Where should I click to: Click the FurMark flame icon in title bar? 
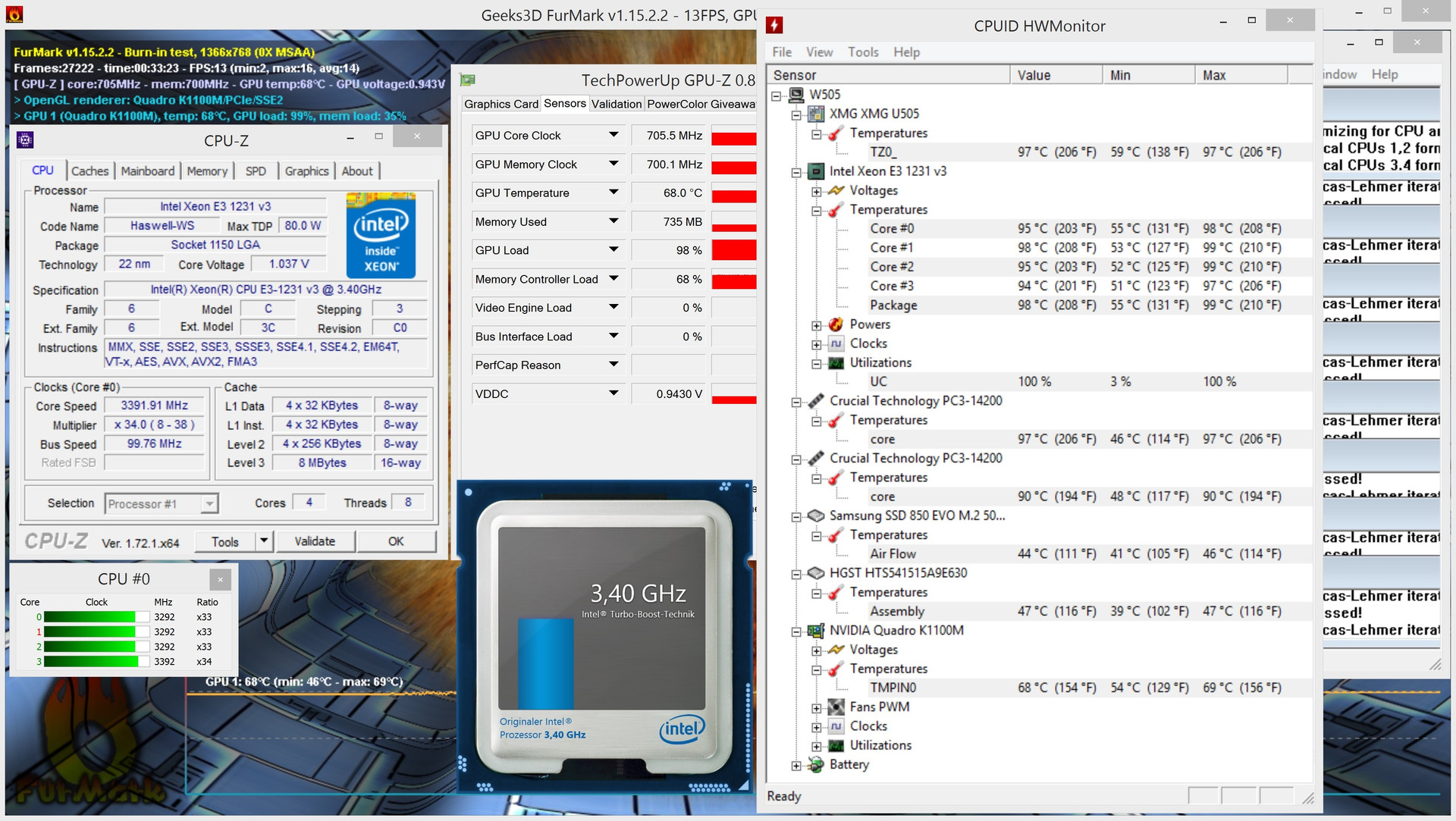click(14, 14)
